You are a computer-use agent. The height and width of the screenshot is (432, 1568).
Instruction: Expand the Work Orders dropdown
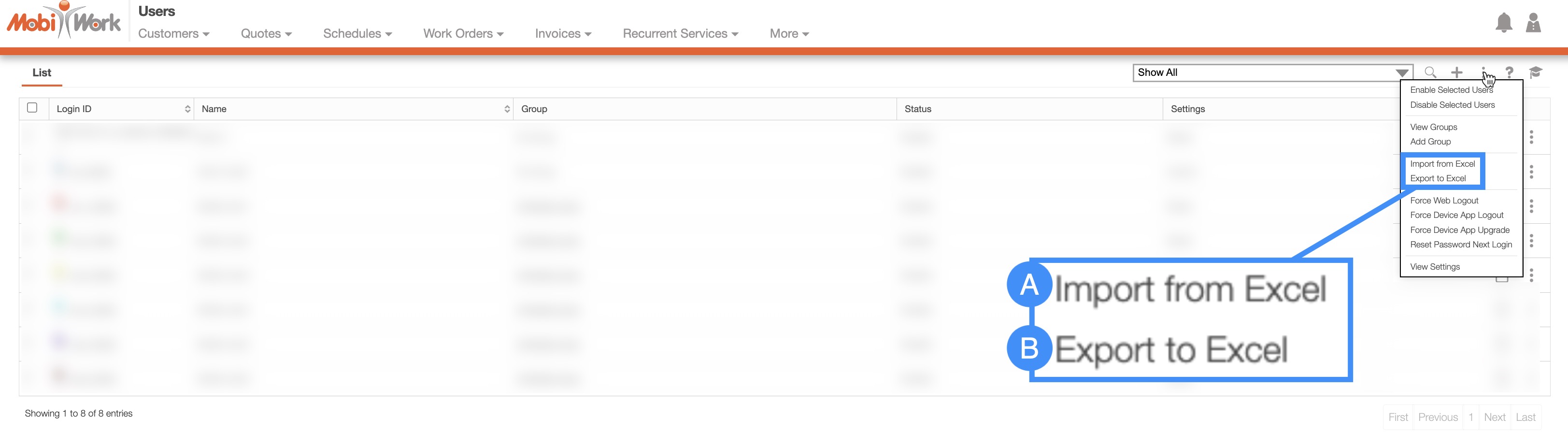pyautogui.click(x=463, y=33)
